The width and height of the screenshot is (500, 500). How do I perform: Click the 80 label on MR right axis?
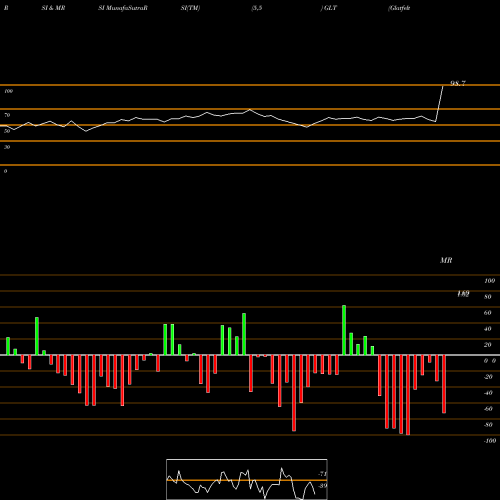click(488, 297)
